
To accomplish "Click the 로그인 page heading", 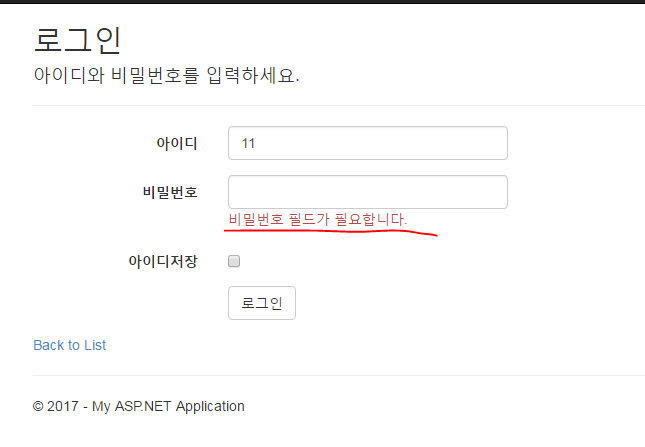I will (x=77, y=40).
